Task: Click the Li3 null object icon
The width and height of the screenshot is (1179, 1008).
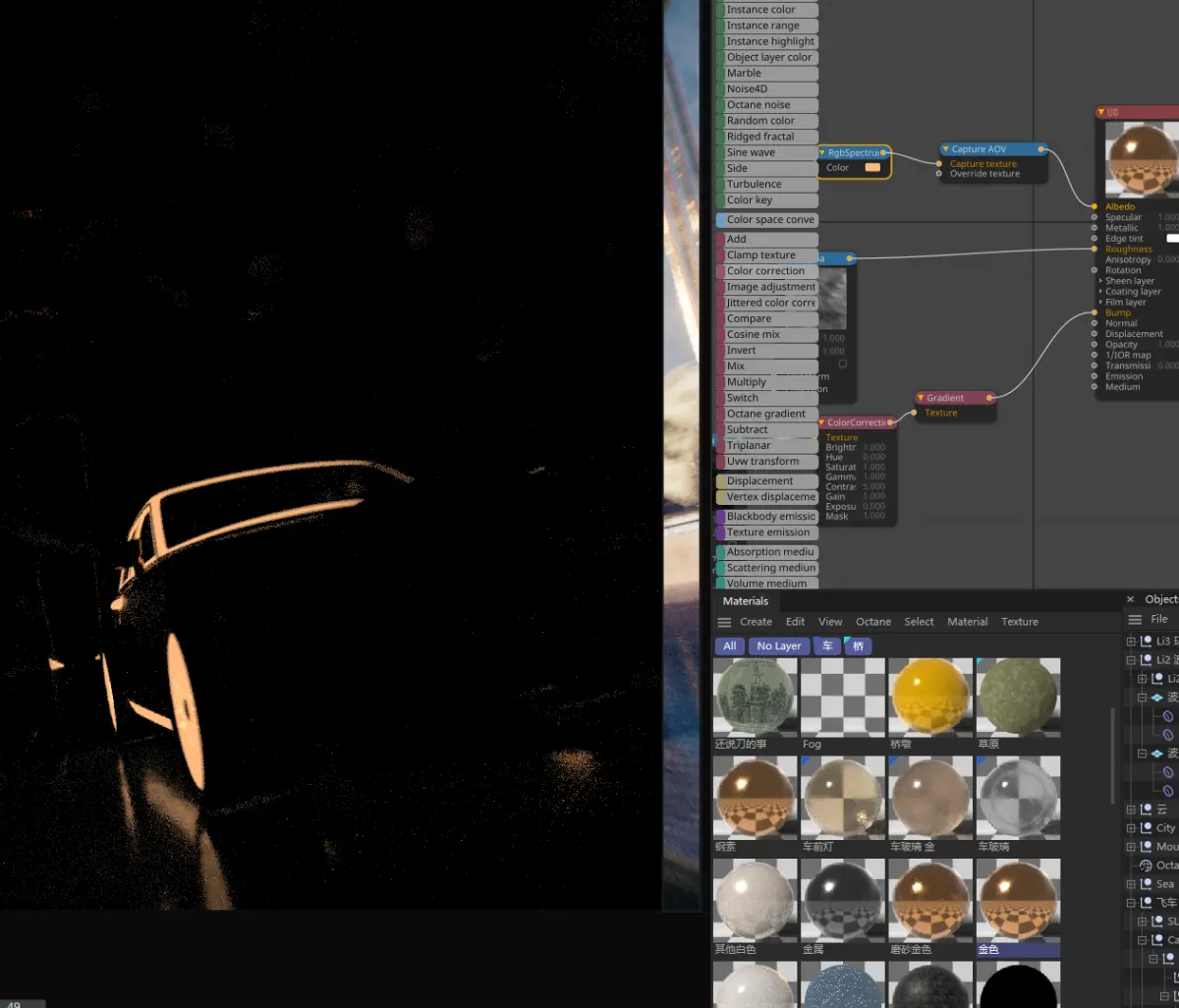Action: point(1146,641)
